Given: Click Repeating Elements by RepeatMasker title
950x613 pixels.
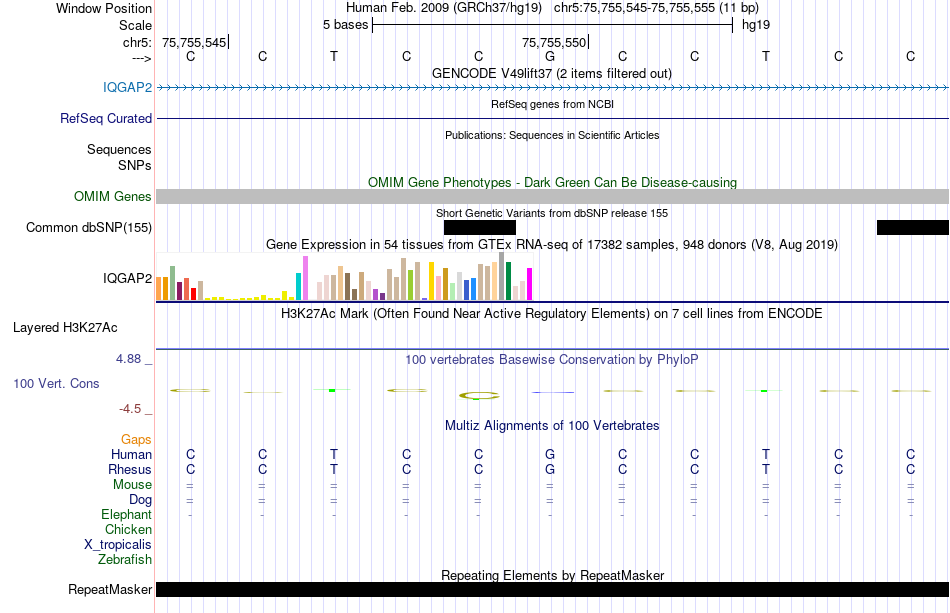Looking at the screenshot, I should click(552, 575).
